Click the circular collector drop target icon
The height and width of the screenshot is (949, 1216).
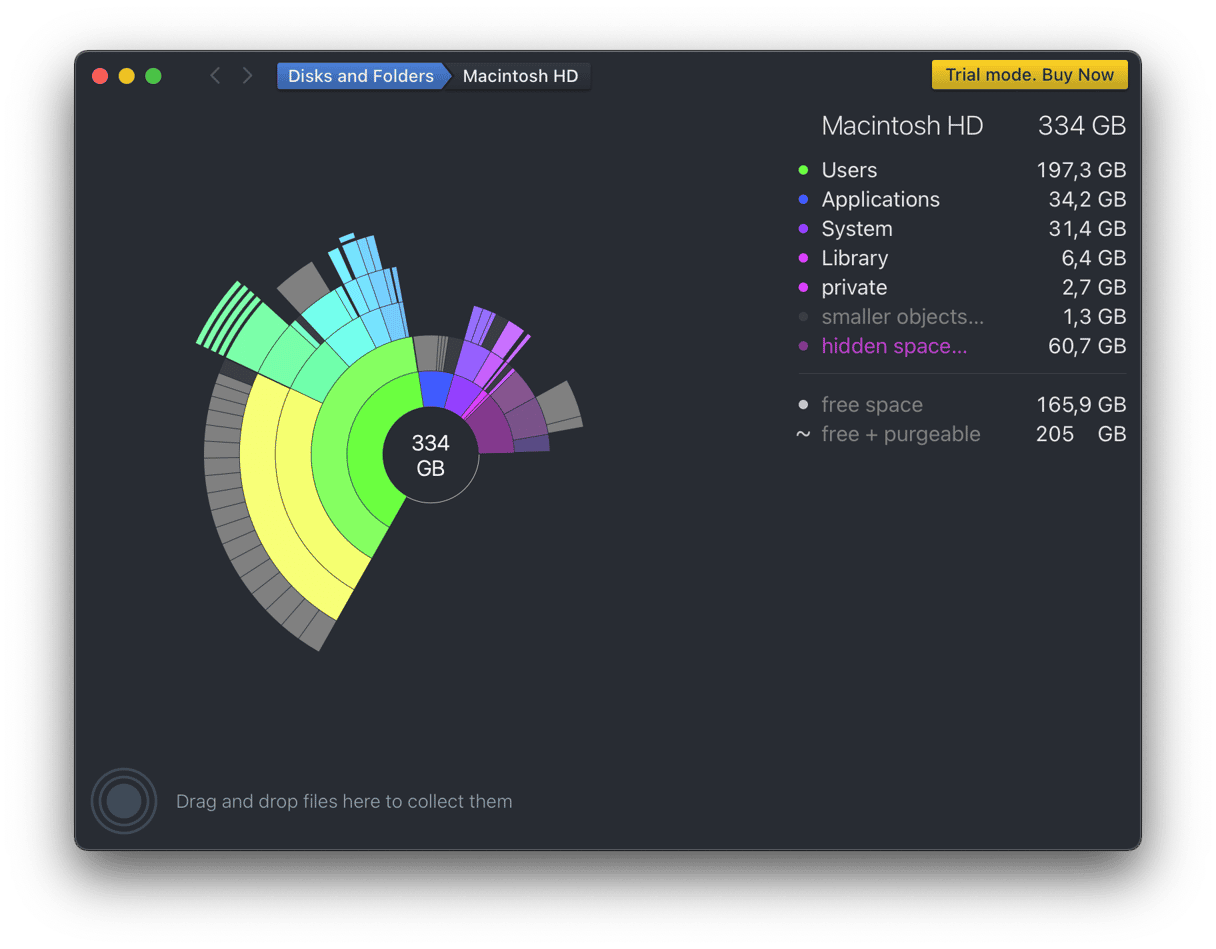(x=124, y=801)
